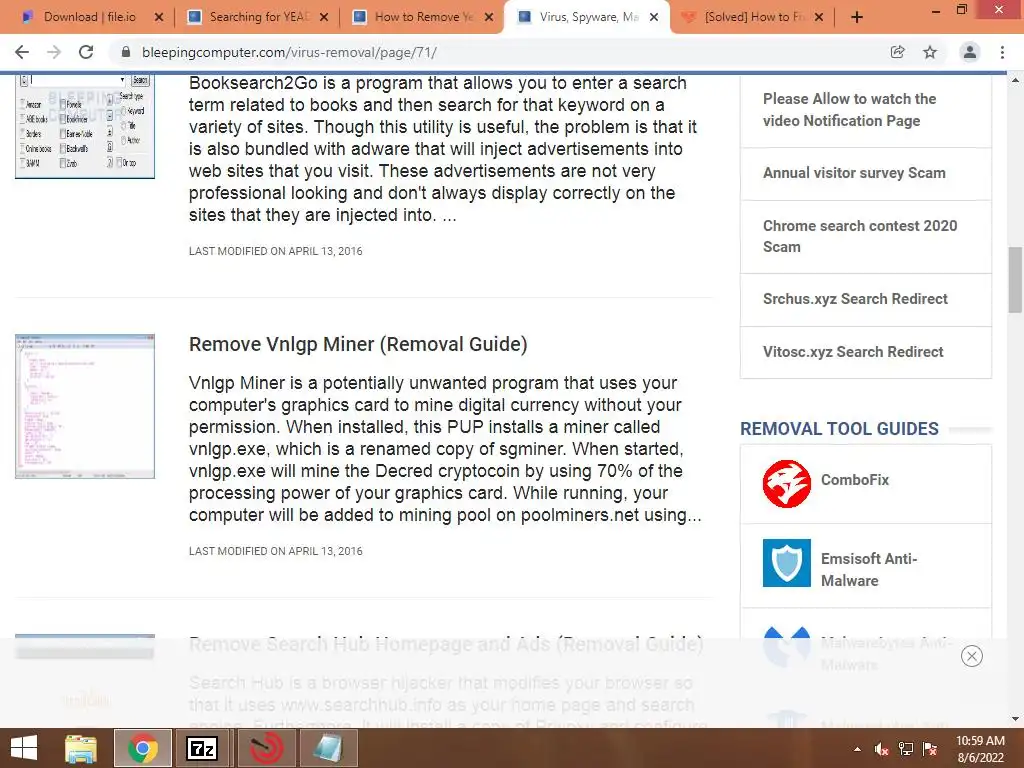The width and height of the screenshot is (1024, 768).
Task: Close the Download file.io tab
Action: (x=159, y=18)
